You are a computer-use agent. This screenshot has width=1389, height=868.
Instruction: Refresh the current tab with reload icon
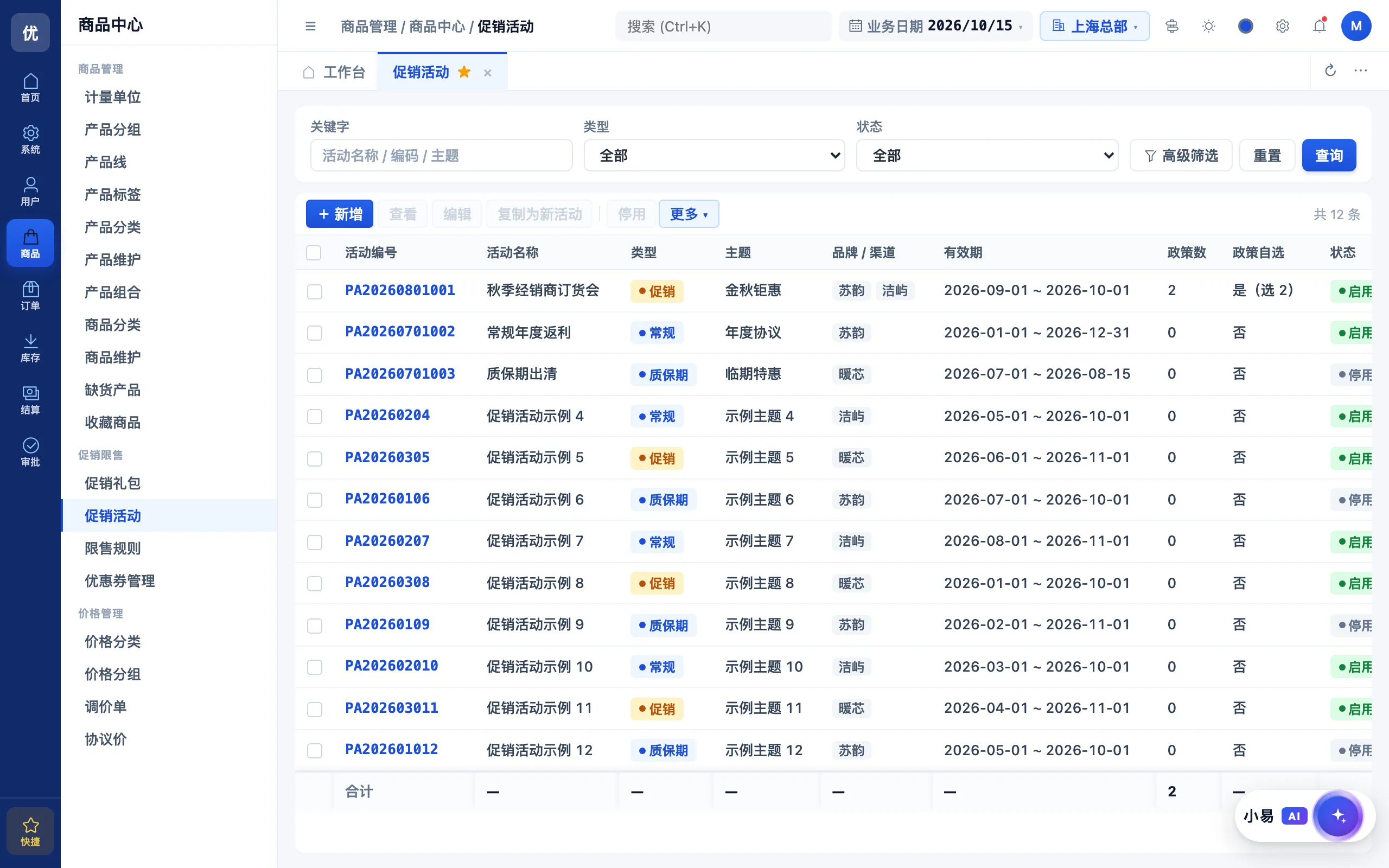click(1330, 71)
